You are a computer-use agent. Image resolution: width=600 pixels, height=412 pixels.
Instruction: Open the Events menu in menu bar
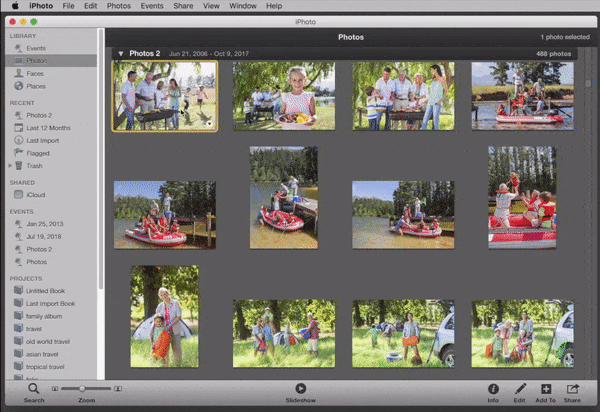[152, 6]
